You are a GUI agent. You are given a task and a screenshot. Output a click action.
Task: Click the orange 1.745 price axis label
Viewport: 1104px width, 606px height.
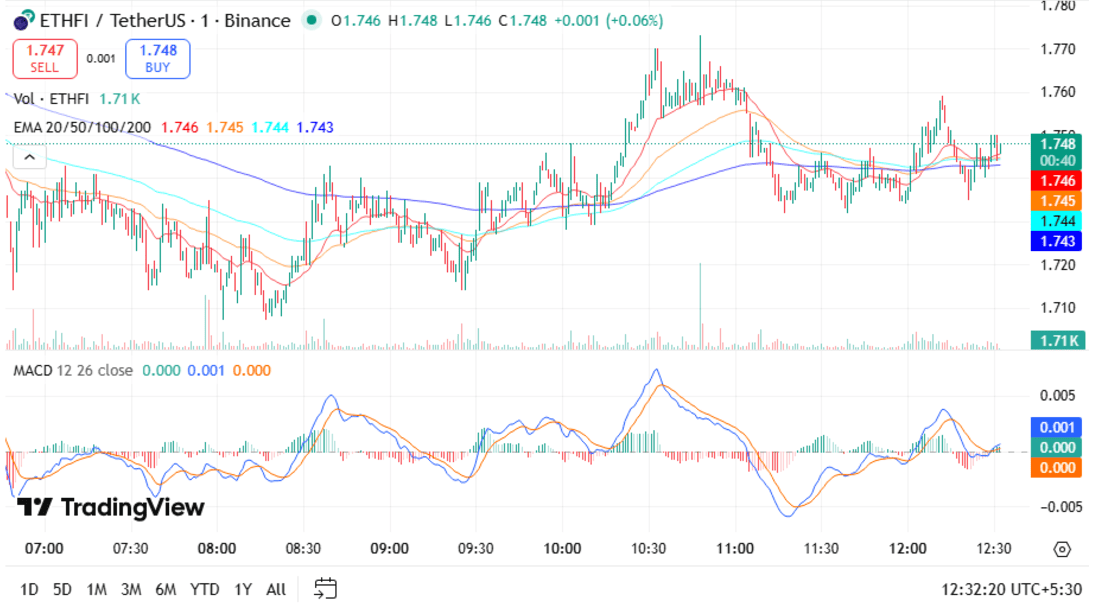pos(1058,201)
